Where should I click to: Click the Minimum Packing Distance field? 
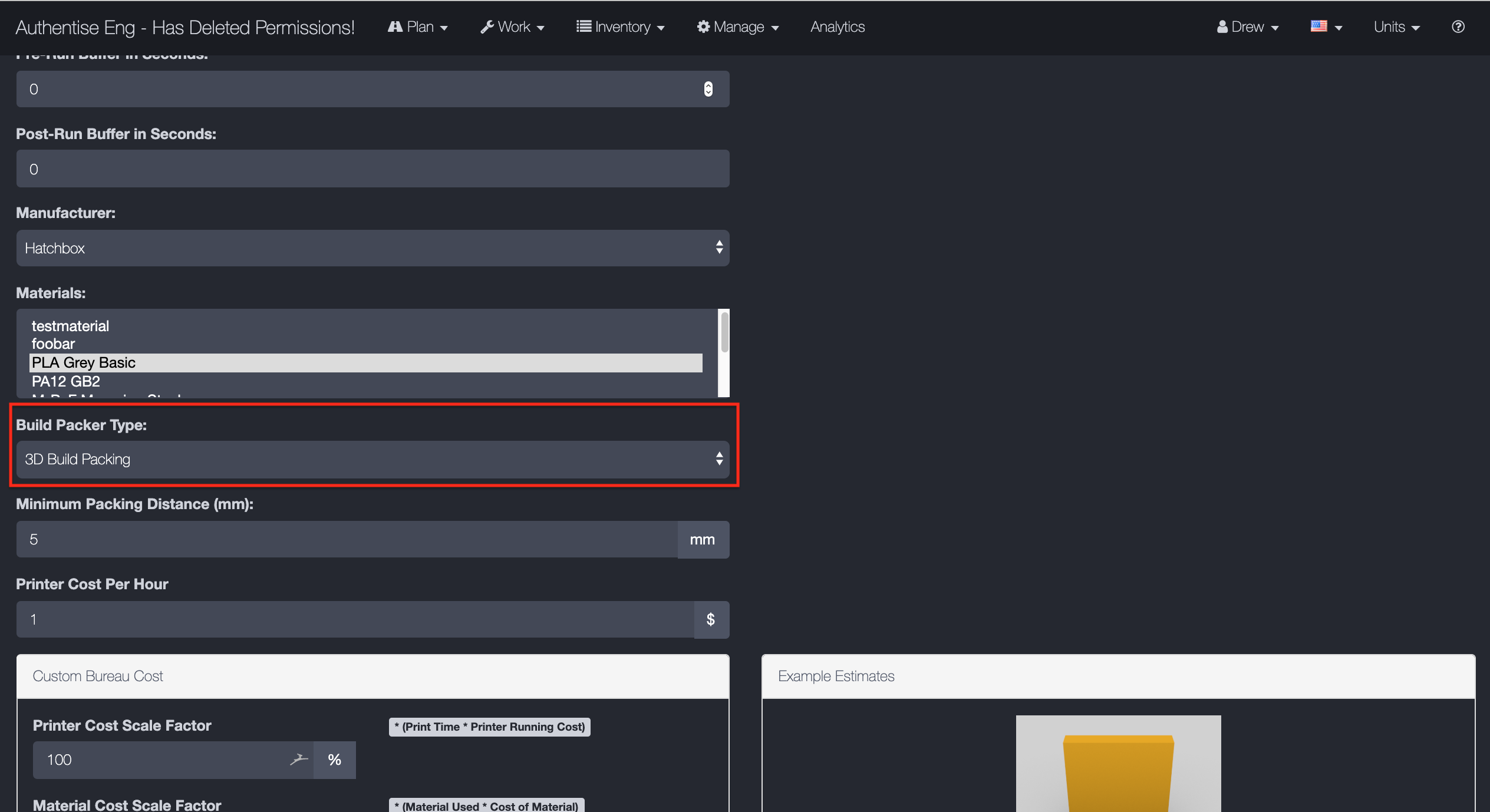(x=347, y=539)
